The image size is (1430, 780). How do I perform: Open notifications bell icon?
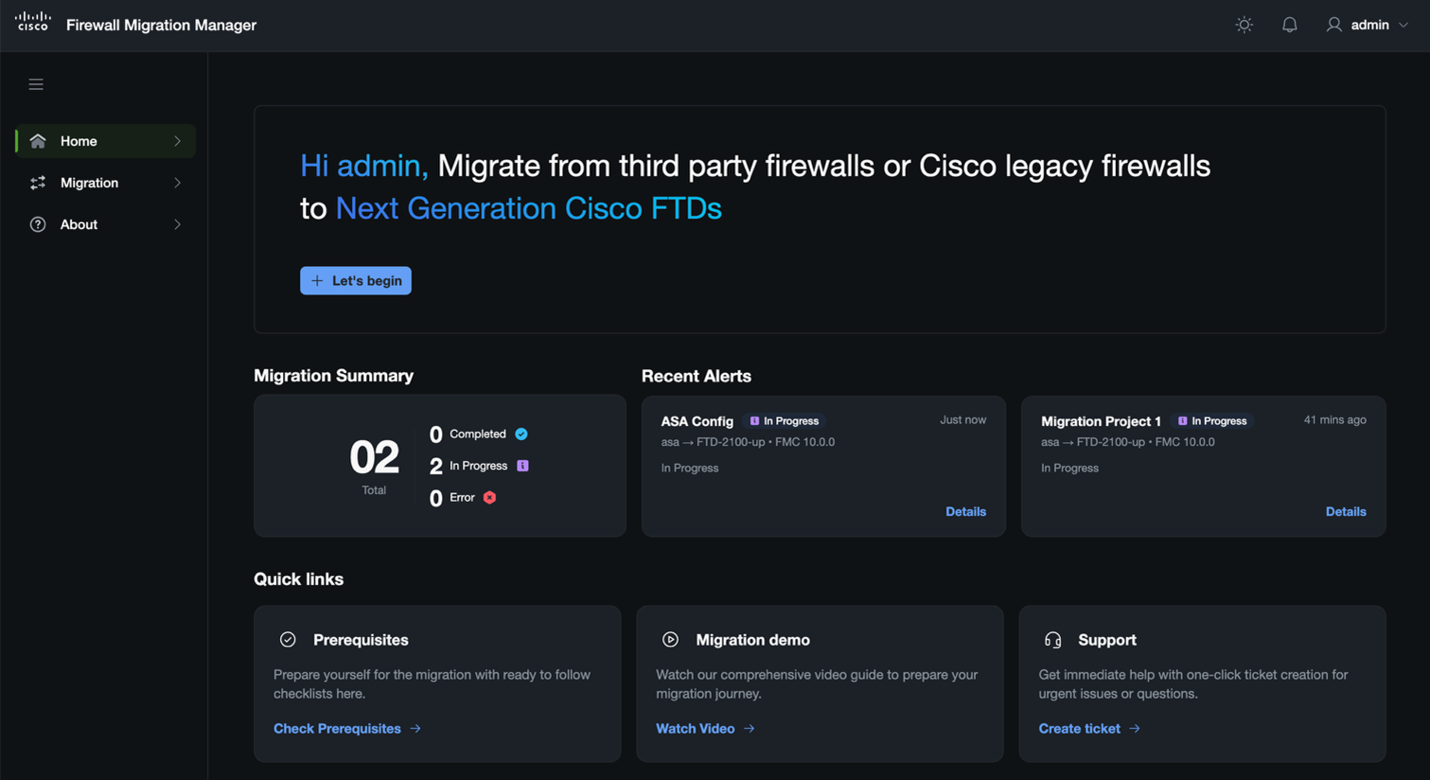(1290, 25)
